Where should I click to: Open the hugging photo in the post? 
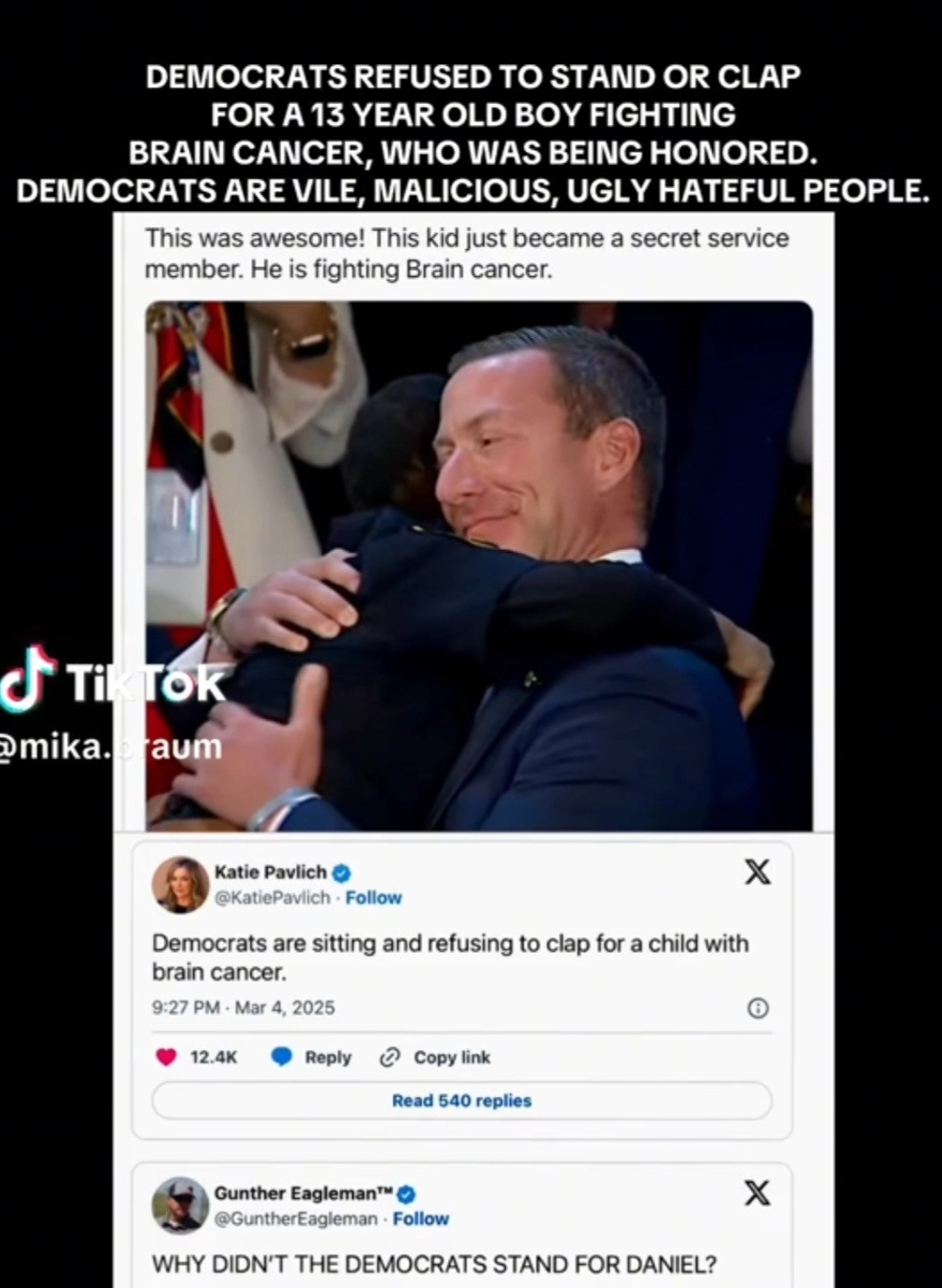479,565
